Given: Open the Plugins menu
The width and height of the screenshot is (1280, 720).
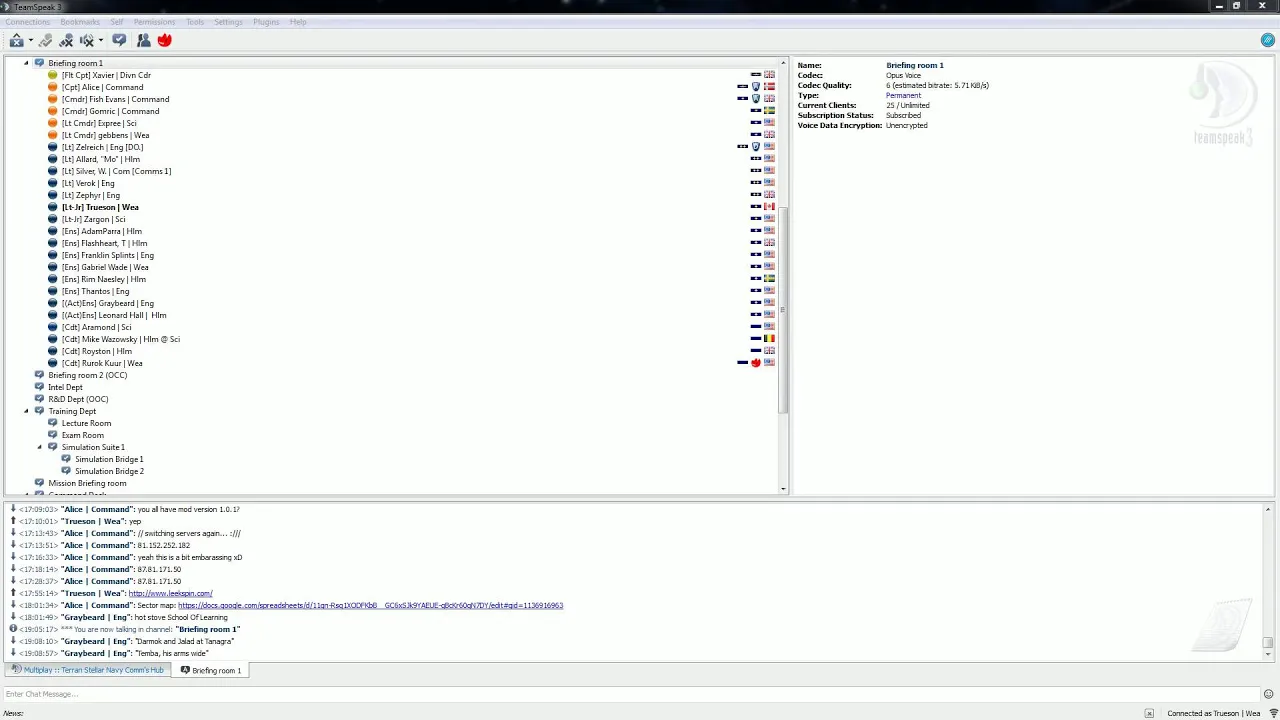Looking at the screenshot, I should point(266,22).
